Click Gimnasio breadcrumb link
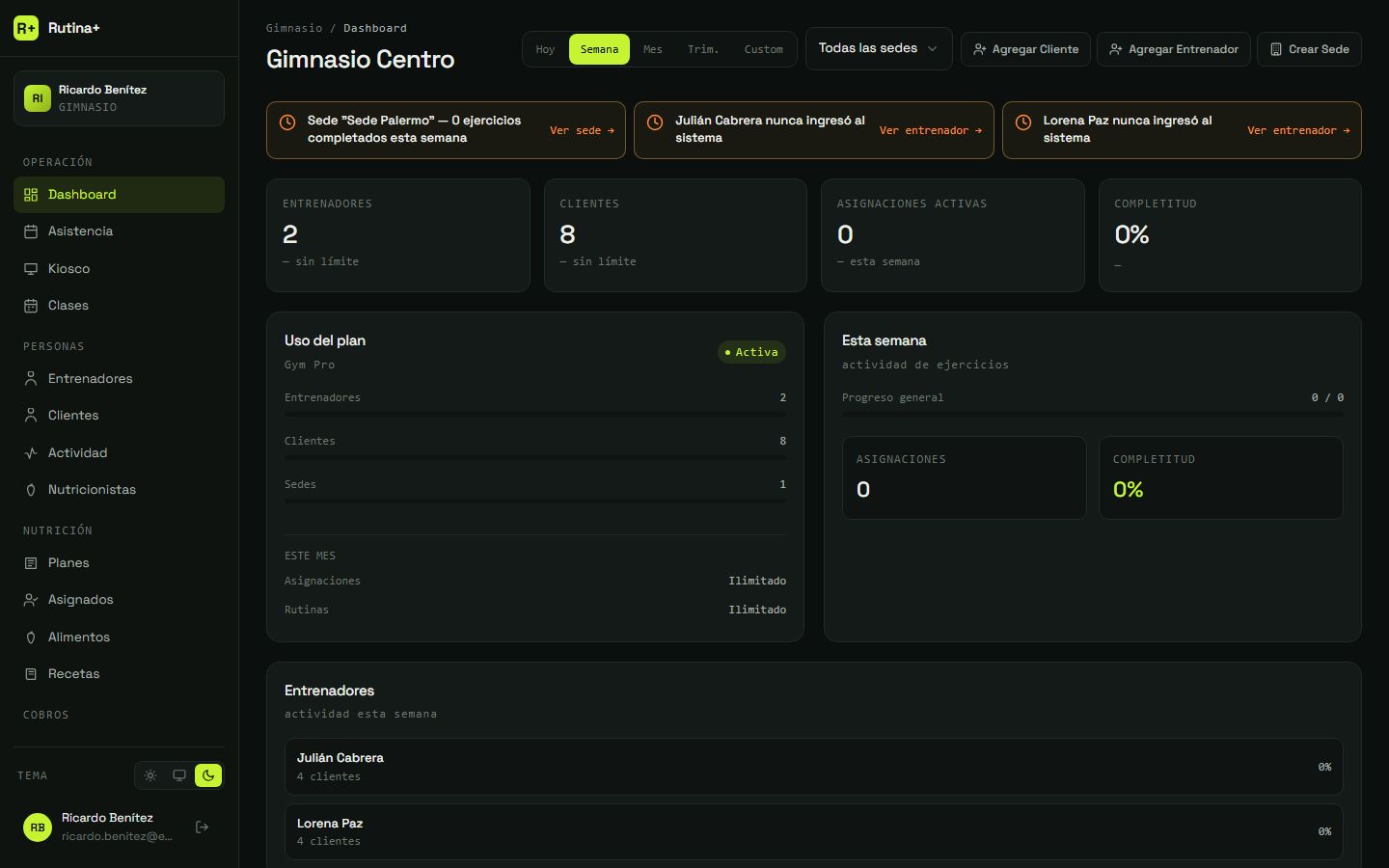The height and width of the screenshot is (868, 1389). point(294,28)
